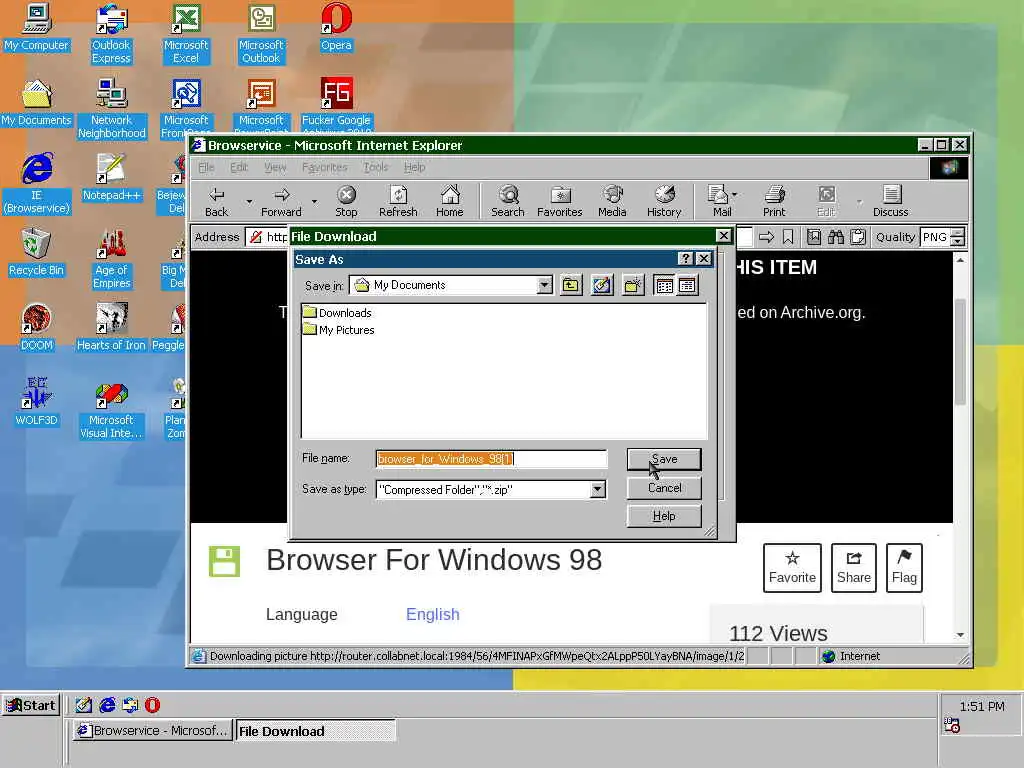Open the Tools menu
The image size is (1024, 768).
[x=376, y=167]
